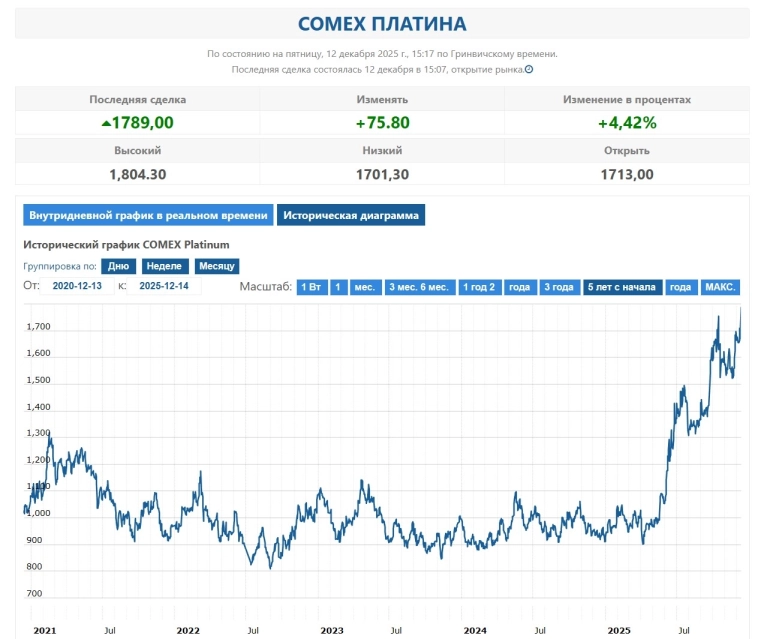Click the 'Низкий' header cell
Screen dimensions: 758x639
coord(382,150)
